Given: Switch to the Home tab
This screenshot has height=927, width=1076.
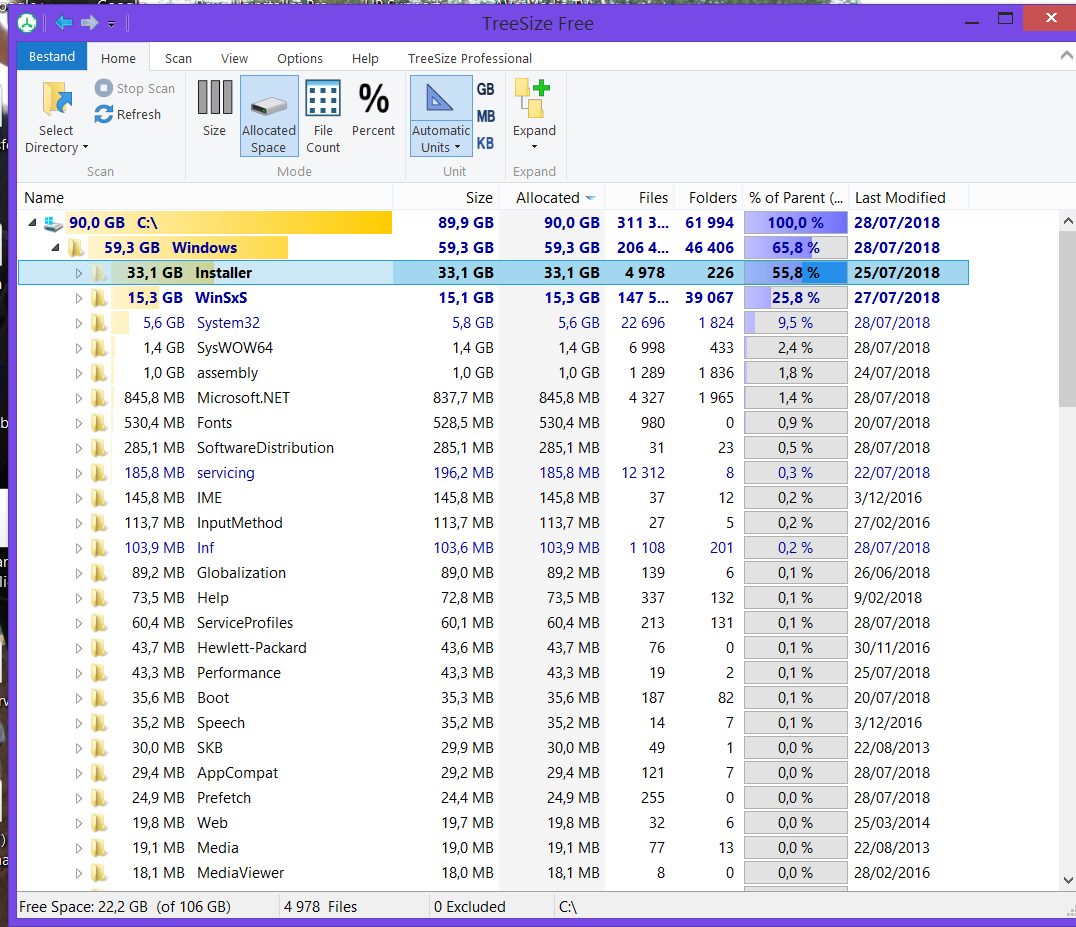Looking at the screenshot, I should tap(118, 58).
